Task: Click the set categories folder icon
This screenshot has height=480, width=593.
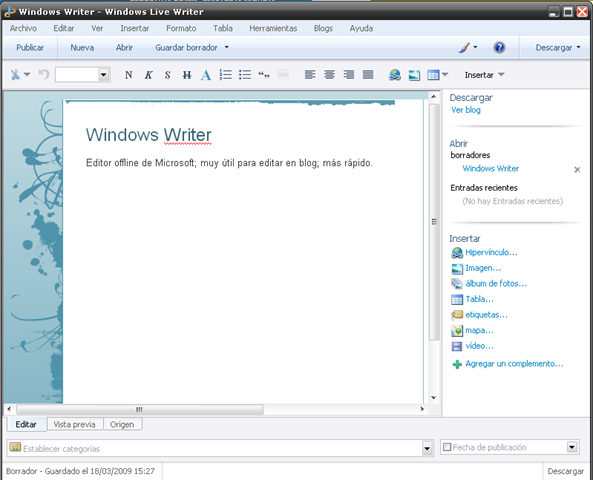Action: point(15,447)
